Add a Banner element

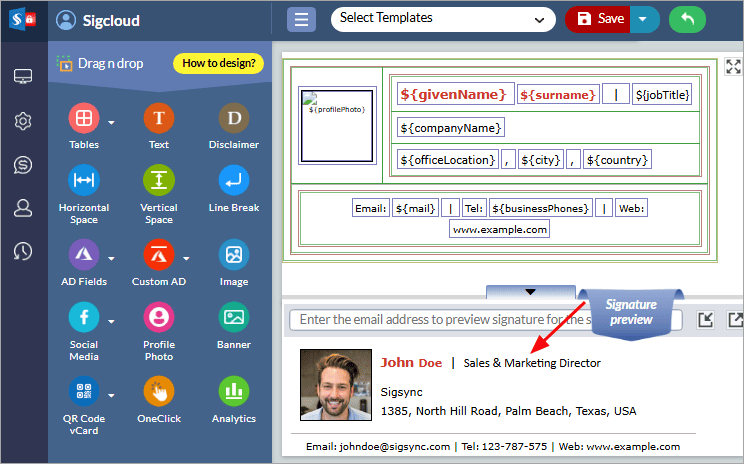[x=234, y=317]
